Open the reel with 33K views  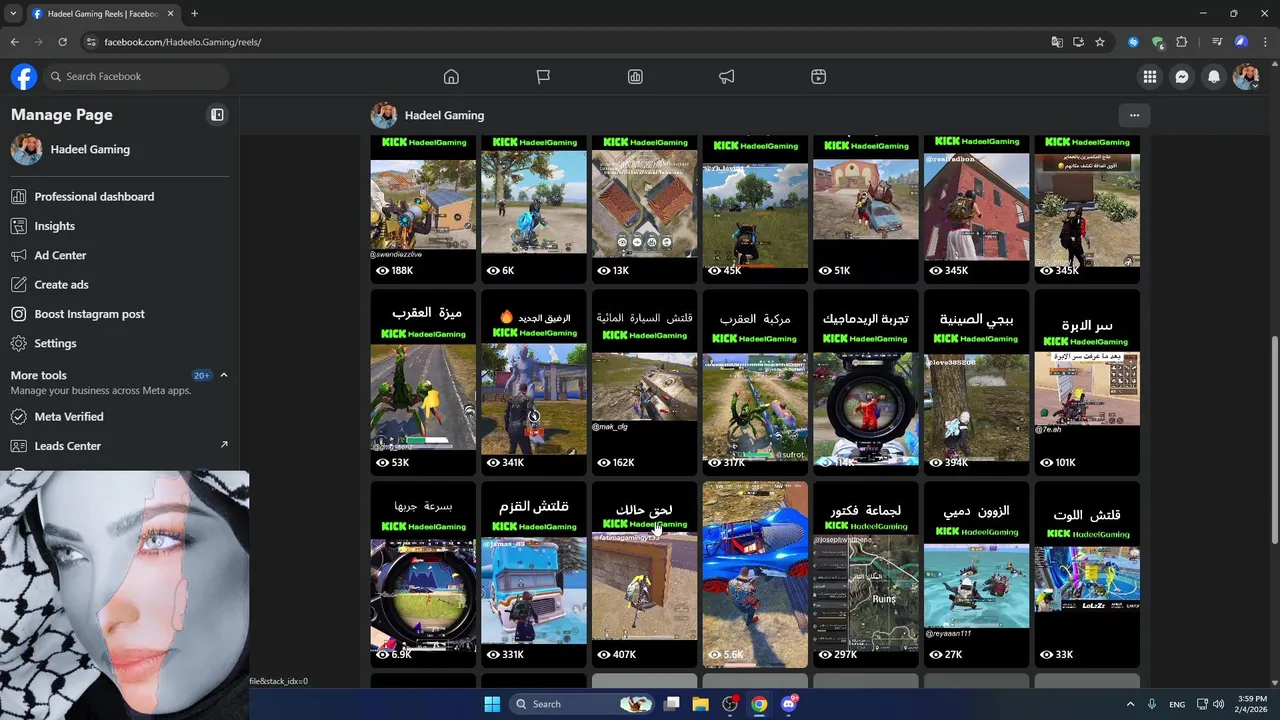1087,574
